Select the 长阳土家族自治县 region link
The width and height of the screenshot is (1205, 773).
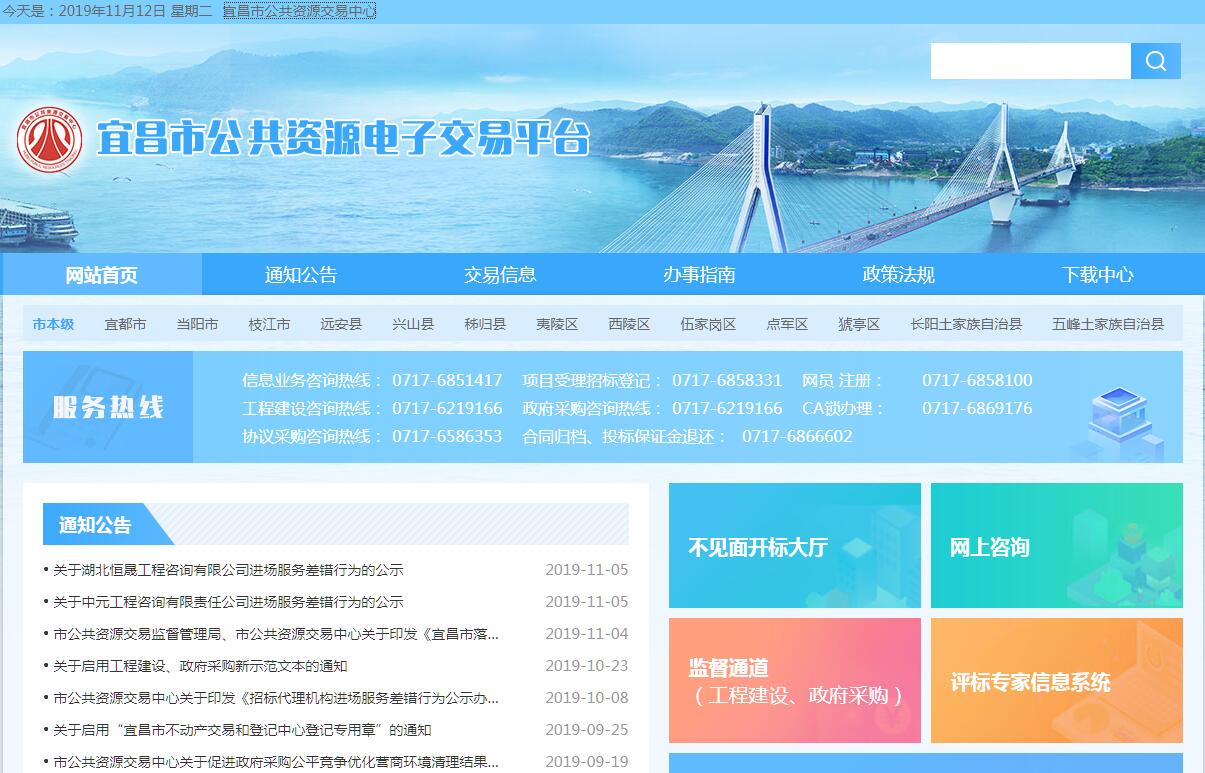966,324
